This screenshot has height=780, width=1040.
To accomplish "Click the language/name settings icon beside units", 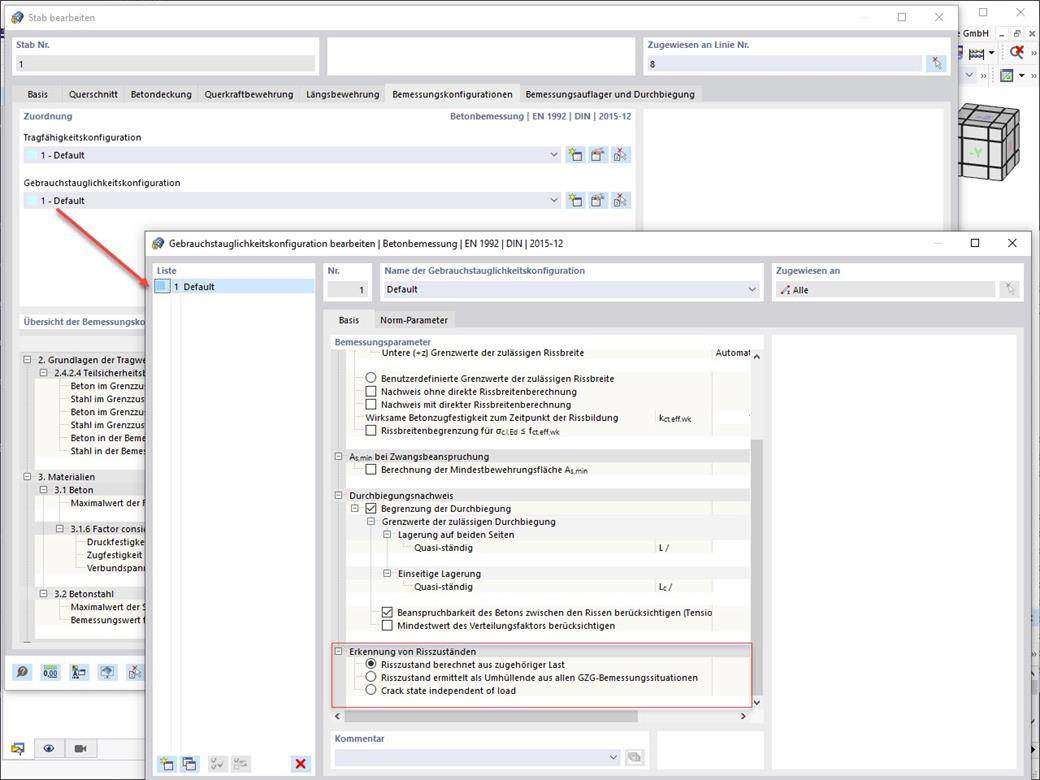I will pos(79,672).
